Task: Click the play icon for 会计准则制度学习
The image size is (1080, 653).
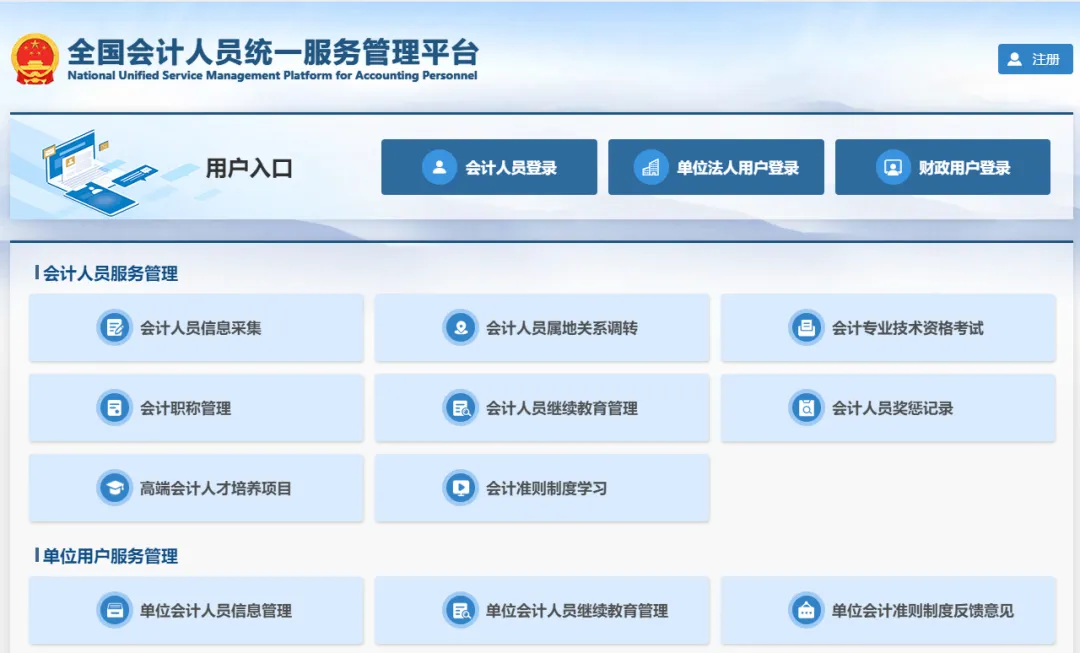Action: coord(460,487)
